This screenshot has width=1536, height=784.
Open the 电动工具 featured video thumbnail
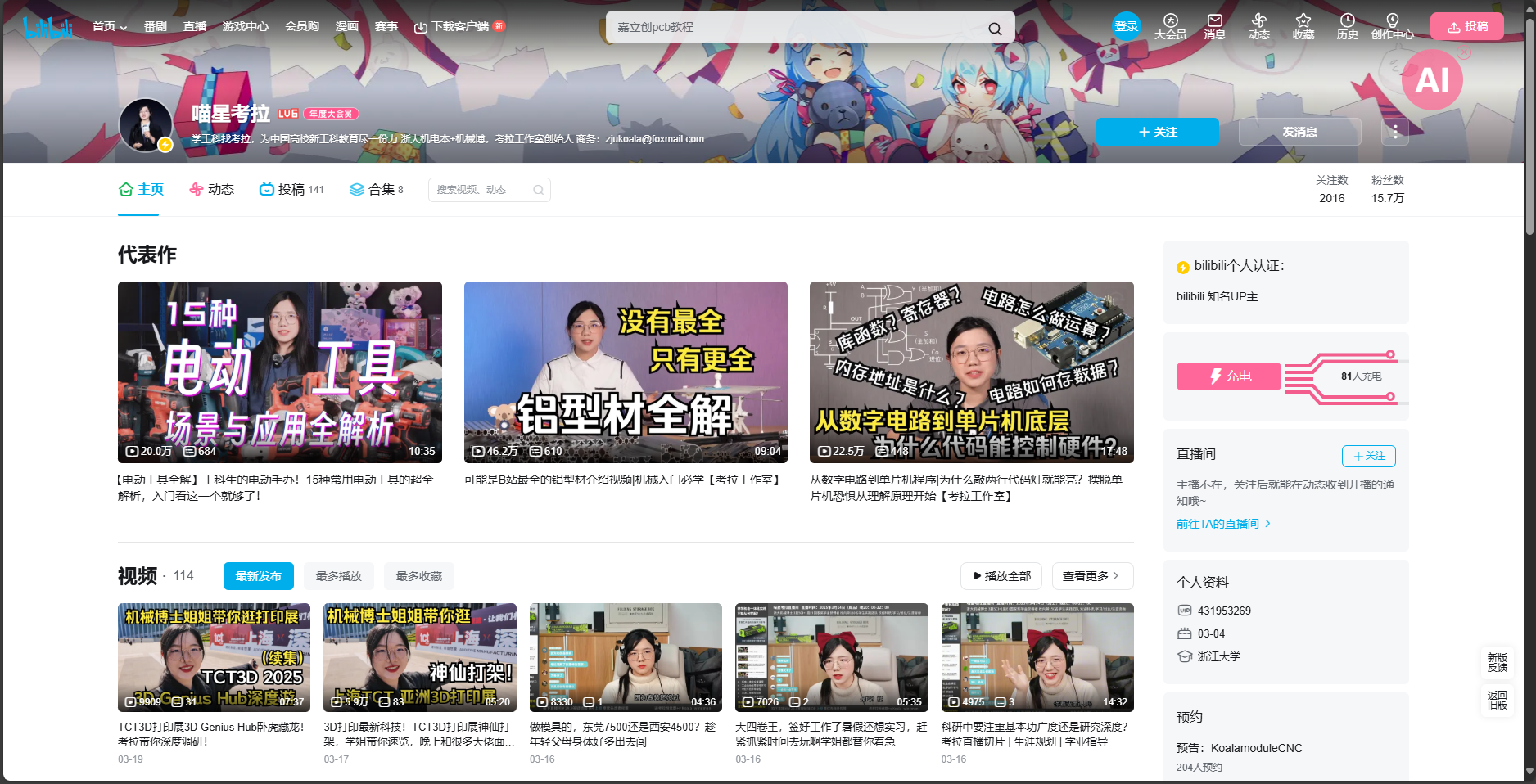point(280,372)
